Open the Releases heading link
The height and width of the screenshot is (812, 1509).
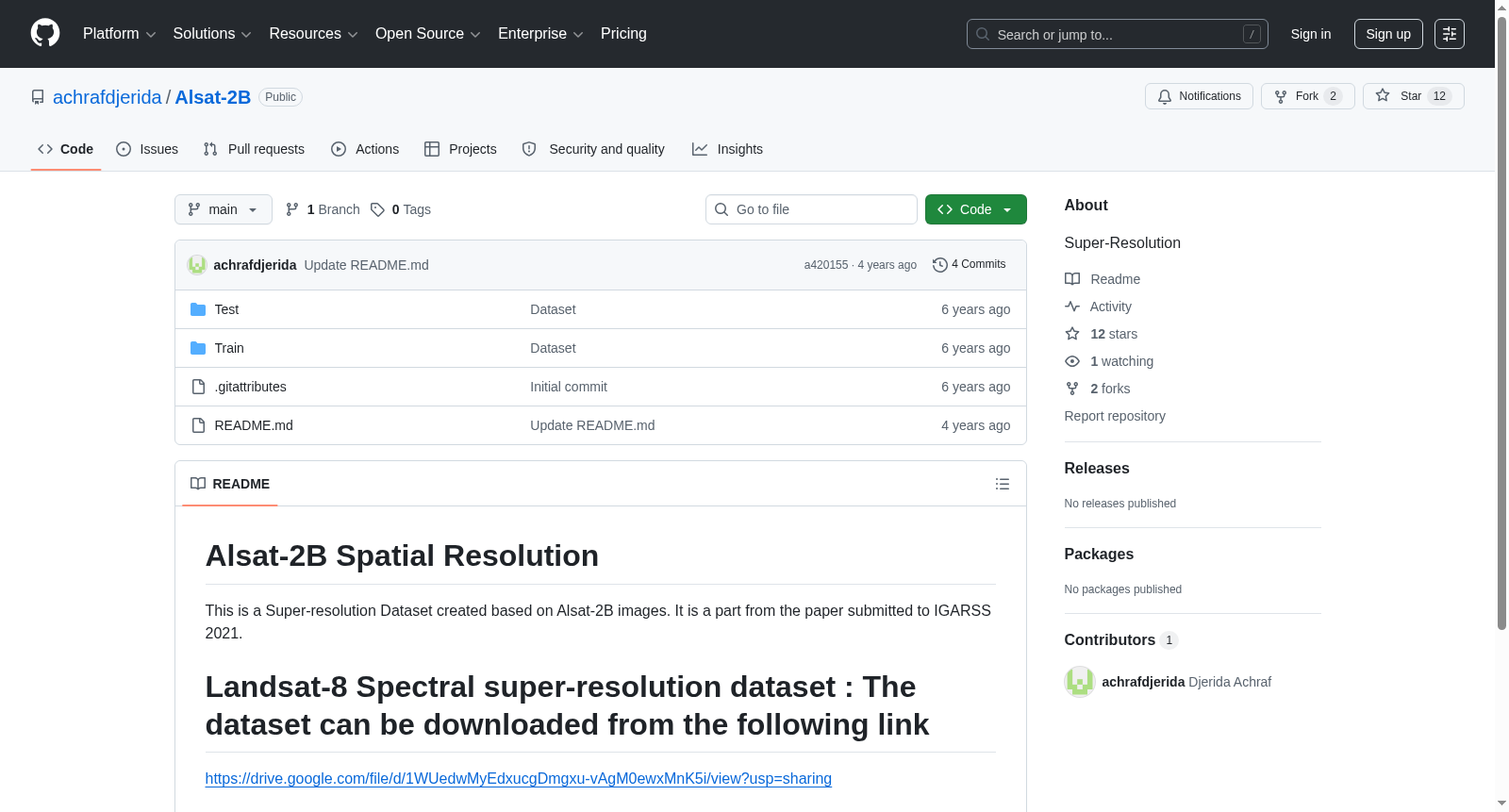[x=1097, y=469]
